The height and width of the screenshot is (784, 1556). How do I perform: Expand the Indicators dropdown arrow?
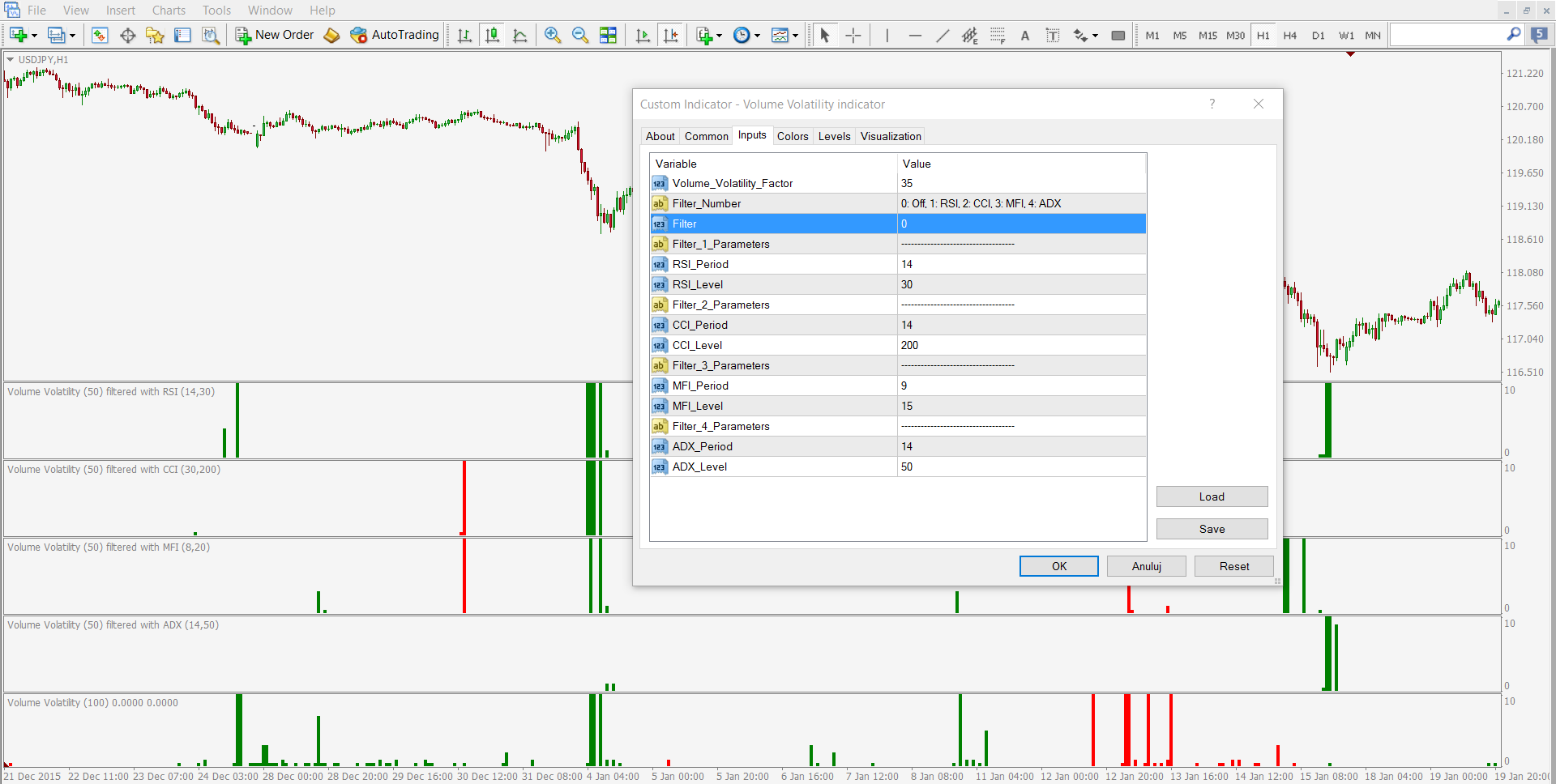click(719, 36)
